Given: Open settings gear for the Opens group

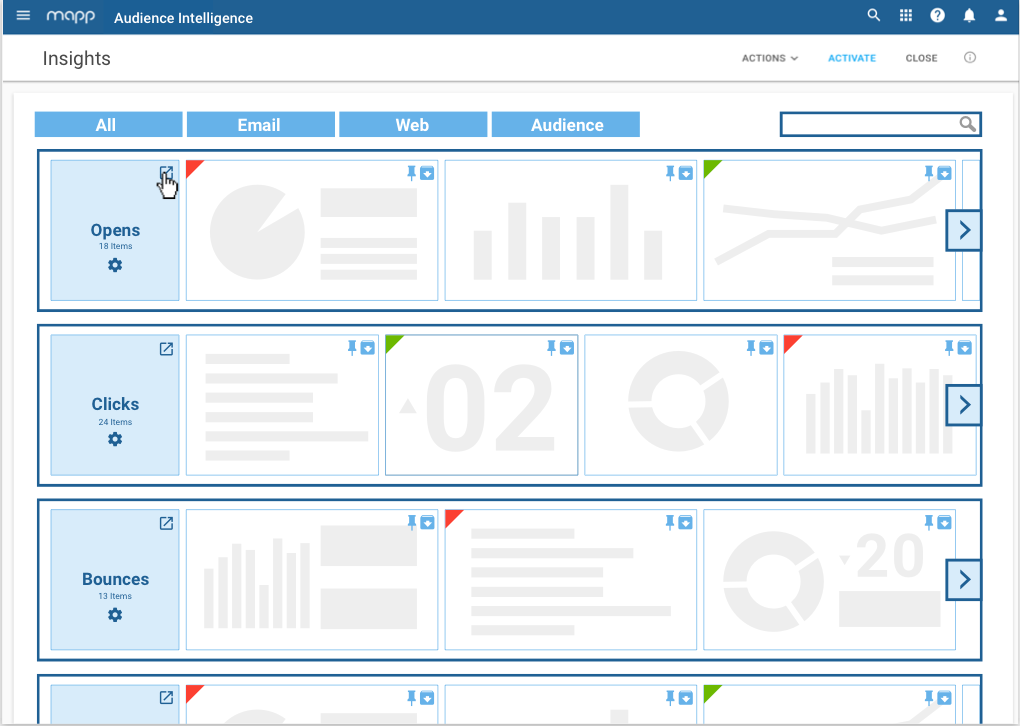Looking at the screenshot, I should (115, 265).
